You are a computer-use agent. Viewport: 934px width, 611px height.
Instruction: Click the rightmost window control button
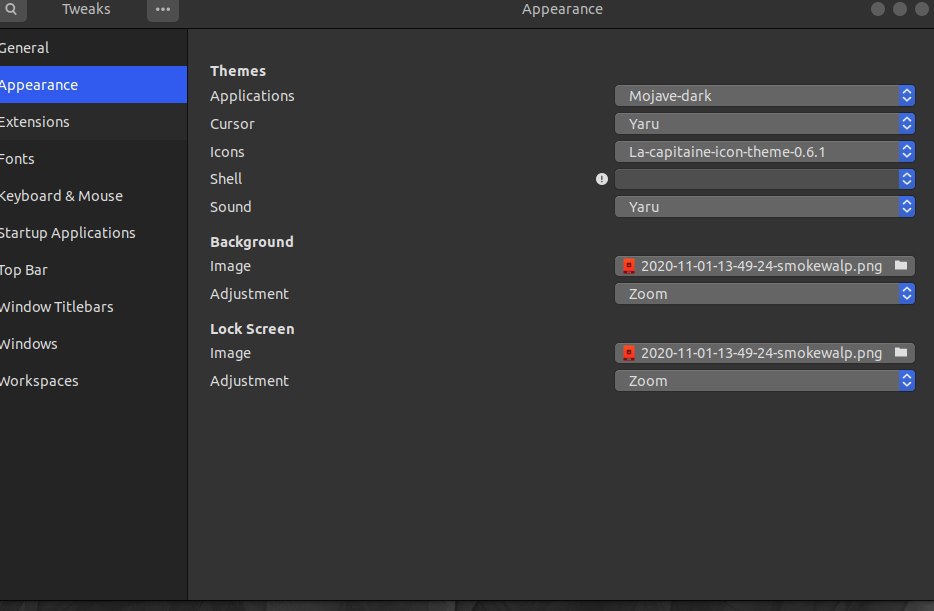[921, 9]
